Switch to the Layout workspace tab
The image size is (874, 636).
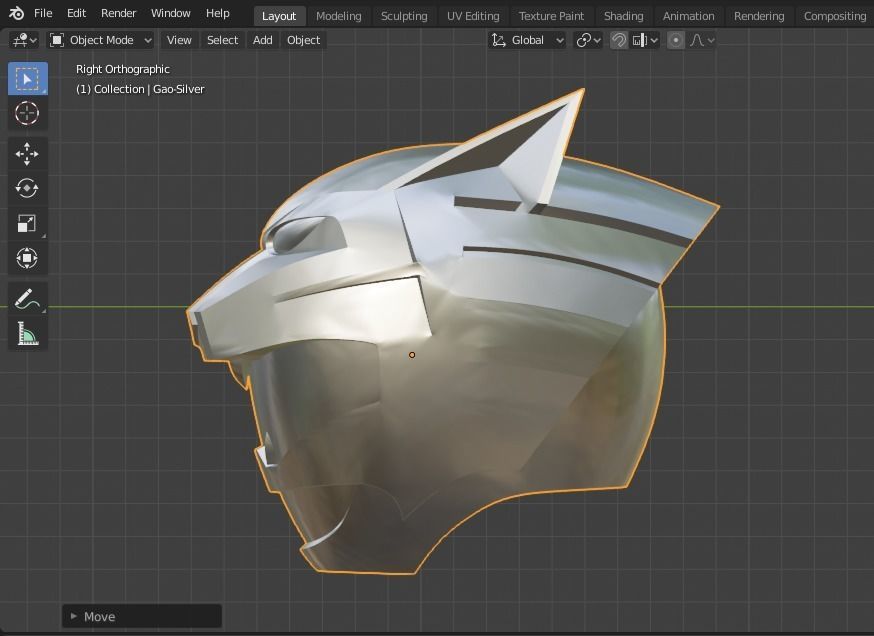(279, 16)
